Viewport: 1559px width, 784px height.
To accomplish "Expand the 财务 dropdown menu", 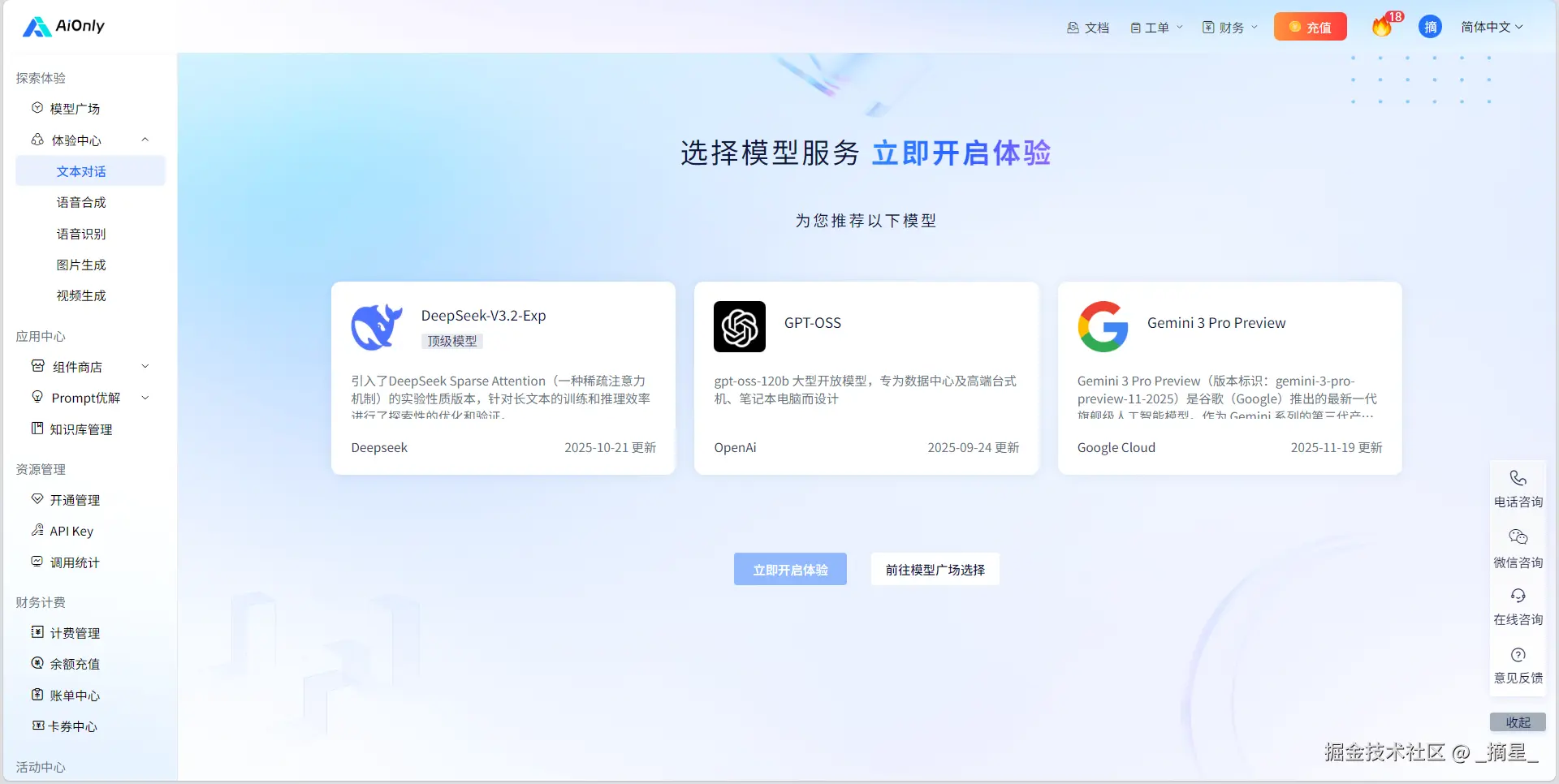I will pyautogui.click(x=1230, y=28).
